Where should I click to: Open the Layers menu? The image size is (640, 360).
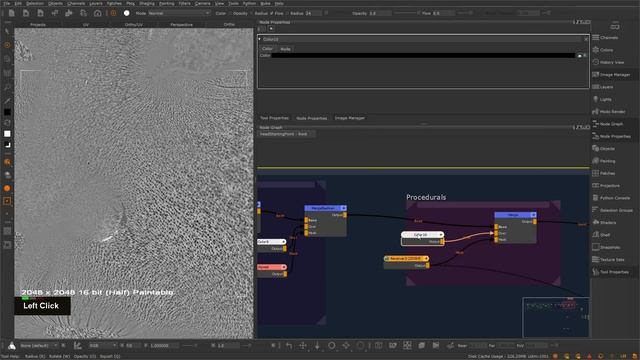[96, 3]
